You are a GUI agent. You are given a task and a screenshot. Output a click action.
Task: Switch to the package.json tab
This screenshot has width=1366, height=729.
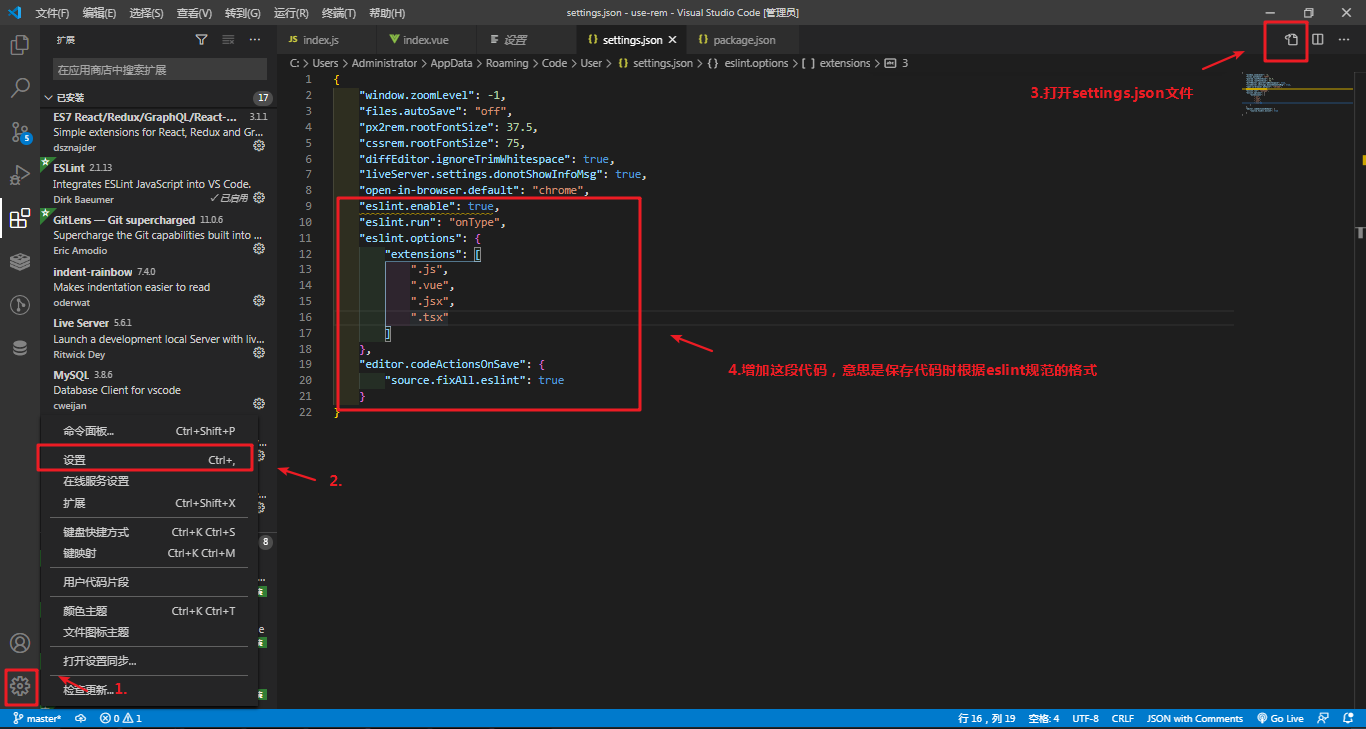[x=742, y=40]
